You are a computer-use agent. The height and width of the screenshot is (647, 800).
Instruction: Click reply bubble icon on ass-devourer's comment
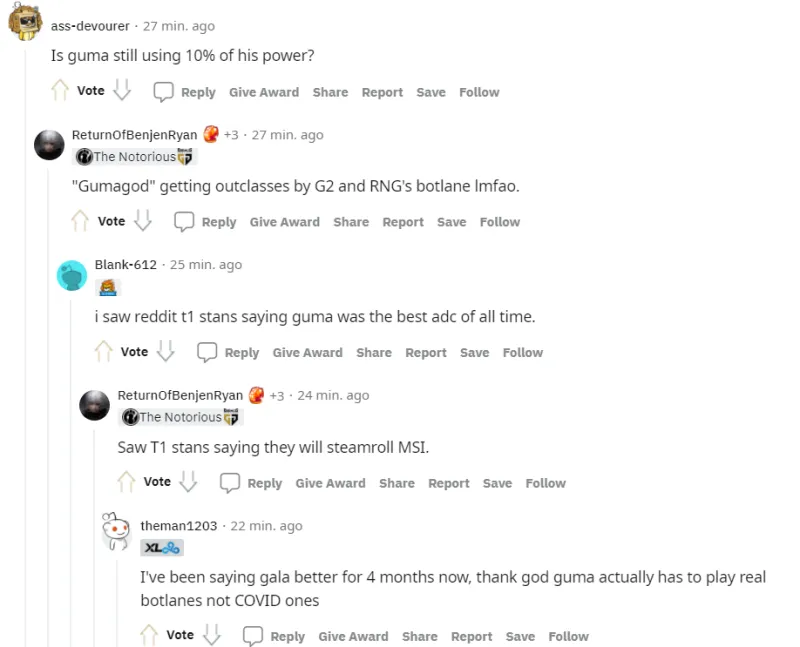[x=163, y=92]
